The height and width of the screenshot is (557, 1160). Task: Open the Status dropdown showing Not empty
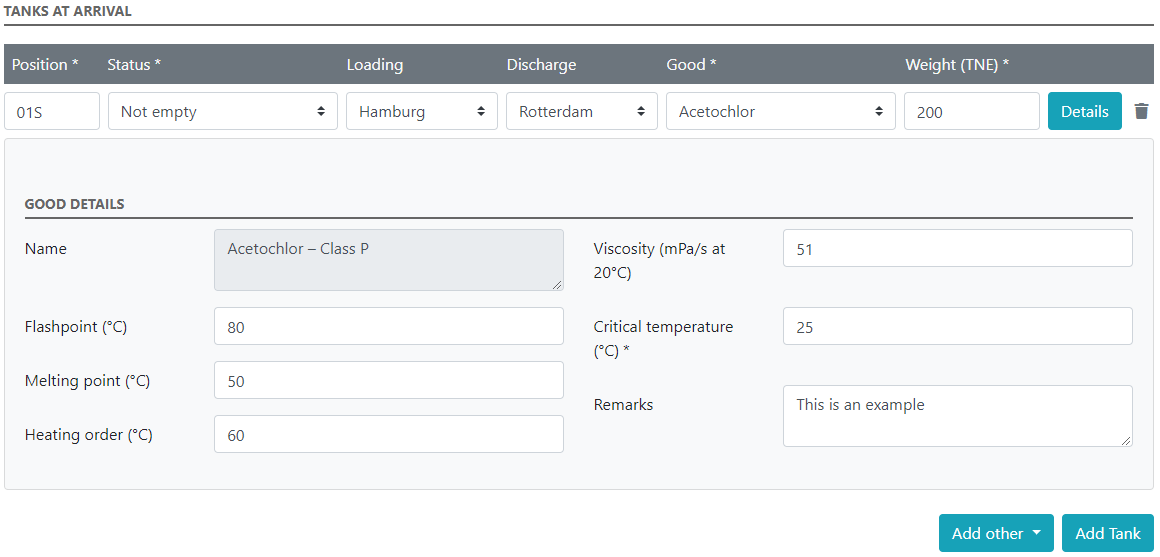point(223,111)
